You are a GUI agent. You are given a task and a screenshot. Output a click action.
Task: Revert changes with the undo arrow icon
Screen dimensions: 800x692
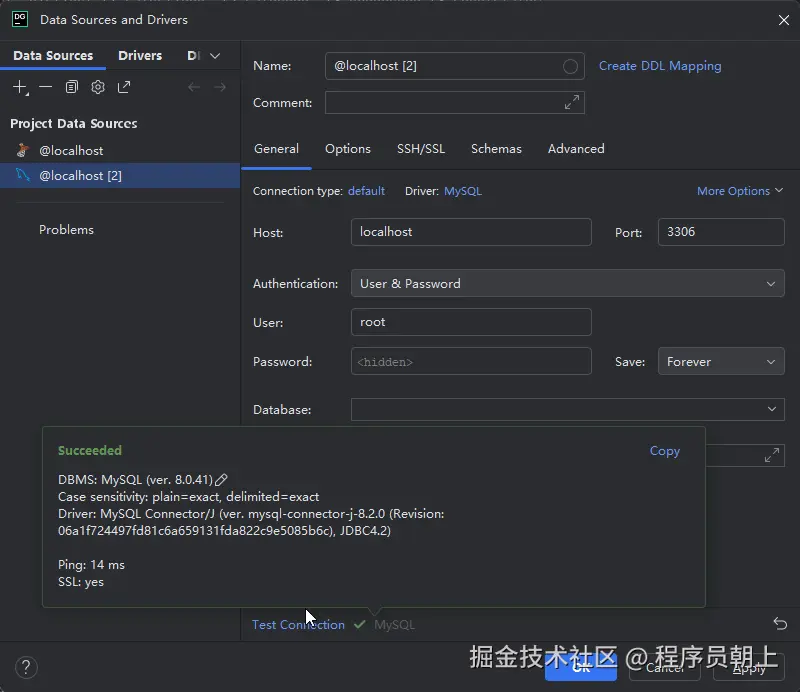(x=780, y=624)
